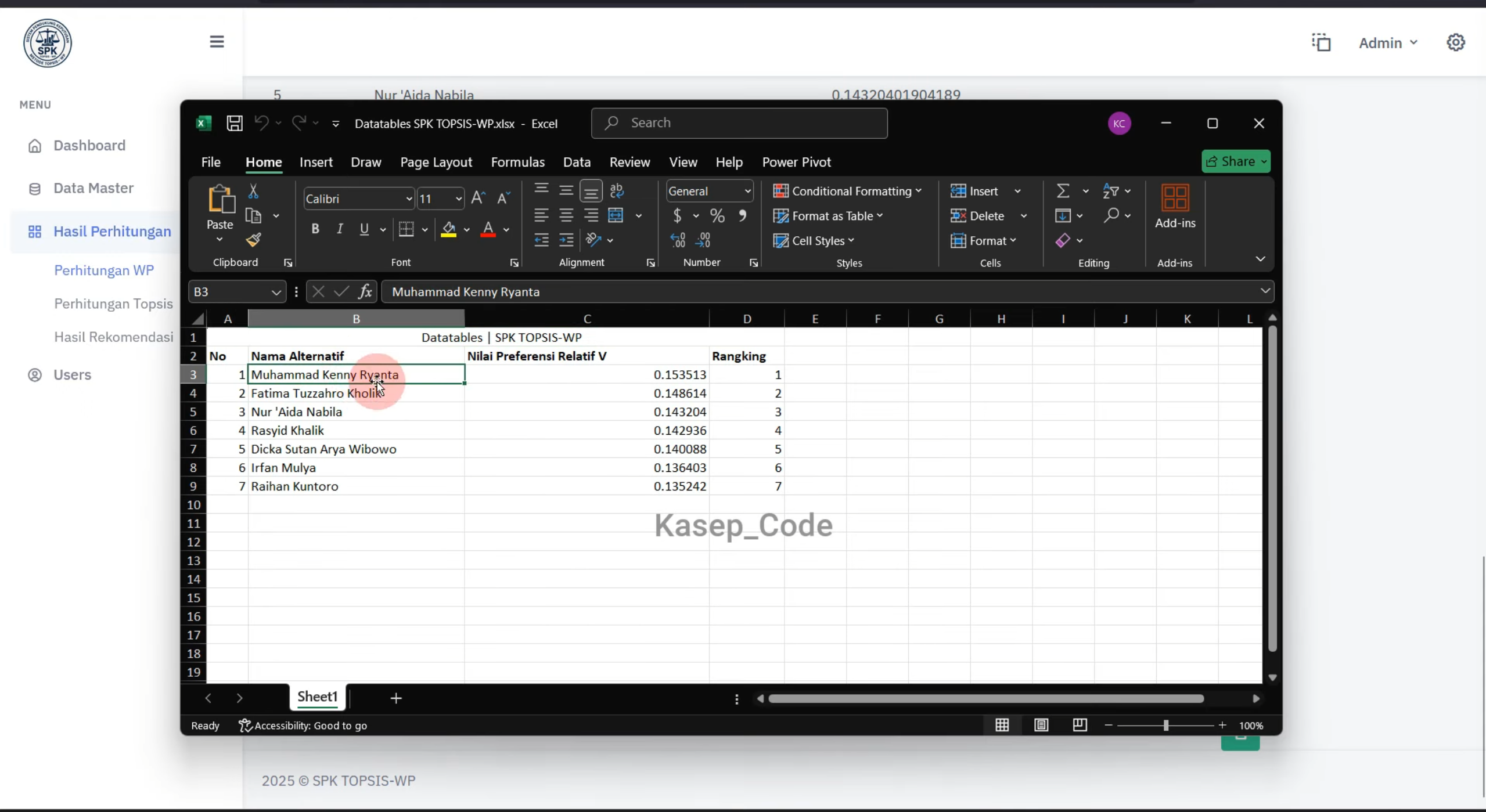
Task: Switch to the Data ribbon tab
Action: pyautogui.click(x=577, y=162)
